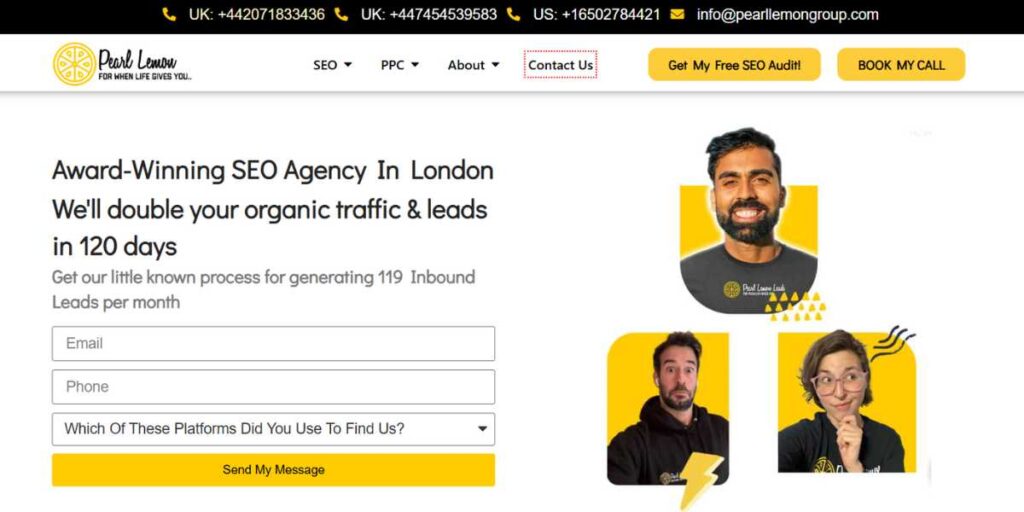The height and width of the screenshot is (512, 1024).
Task: Click the envelope icon next to the email address
Action: 677,14
